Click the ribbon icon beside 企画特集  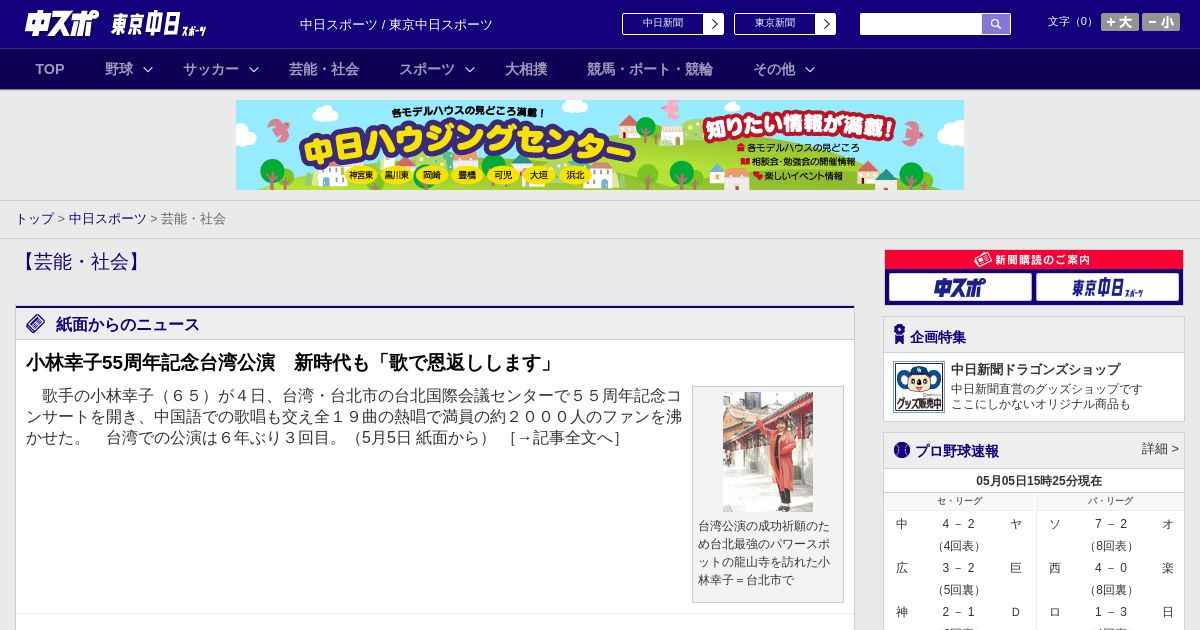(x=899, y=335)
